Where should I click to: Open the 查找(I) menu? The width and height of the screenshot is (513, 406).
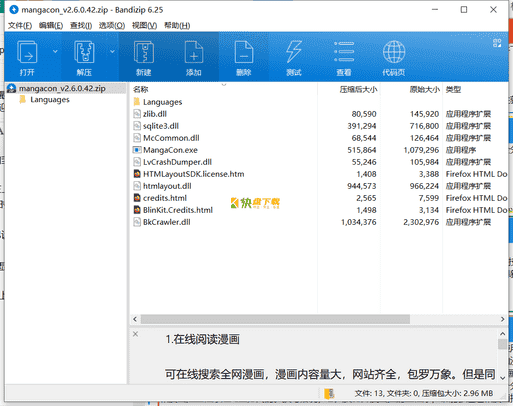click(81, 25)
